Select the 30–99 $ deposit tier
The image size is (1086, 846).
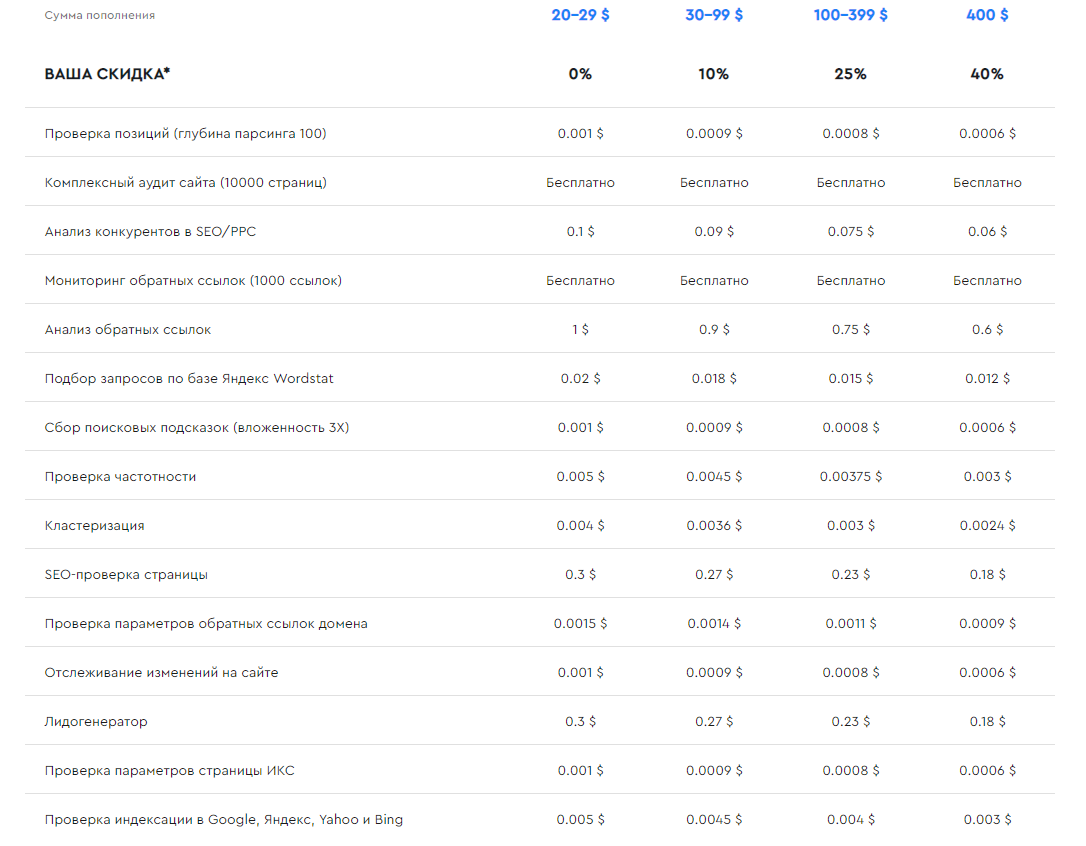pyautogui.click(x=714, y=15)
